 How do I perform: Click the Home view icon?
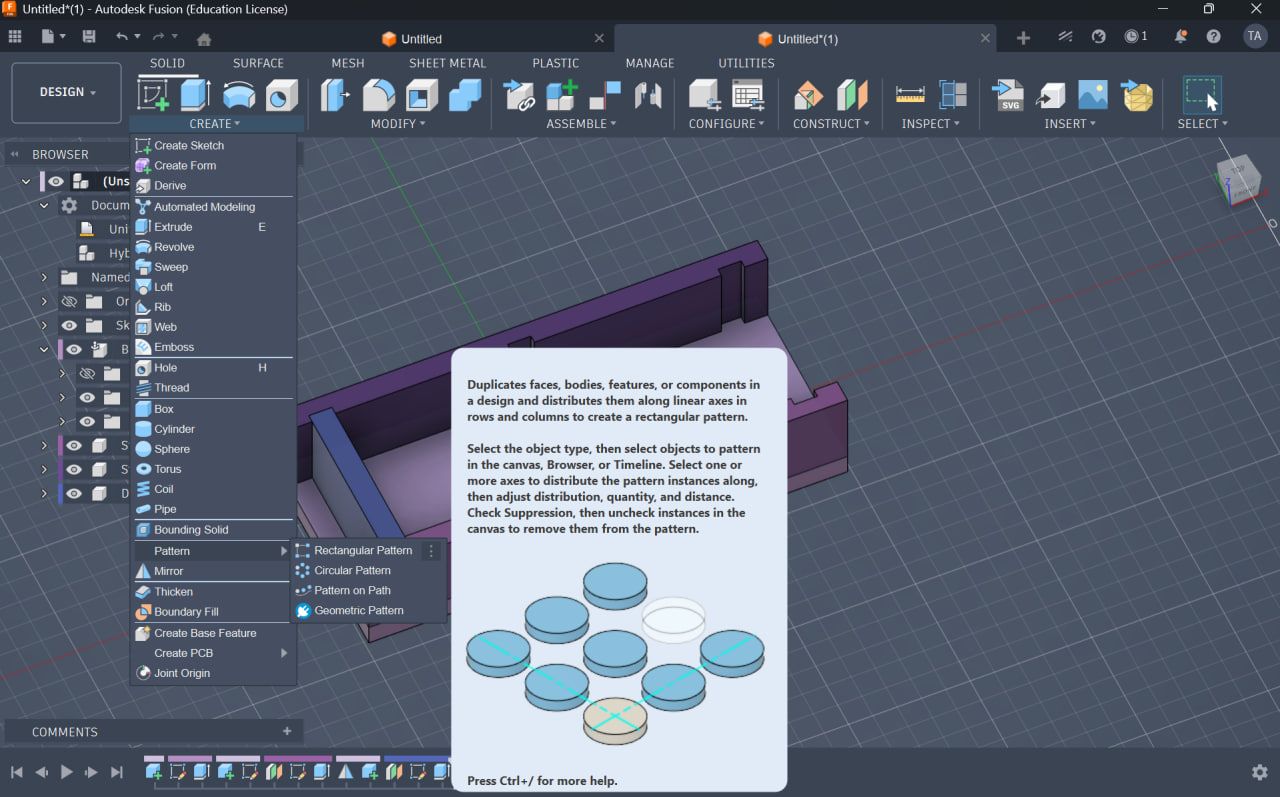point(204,39)
